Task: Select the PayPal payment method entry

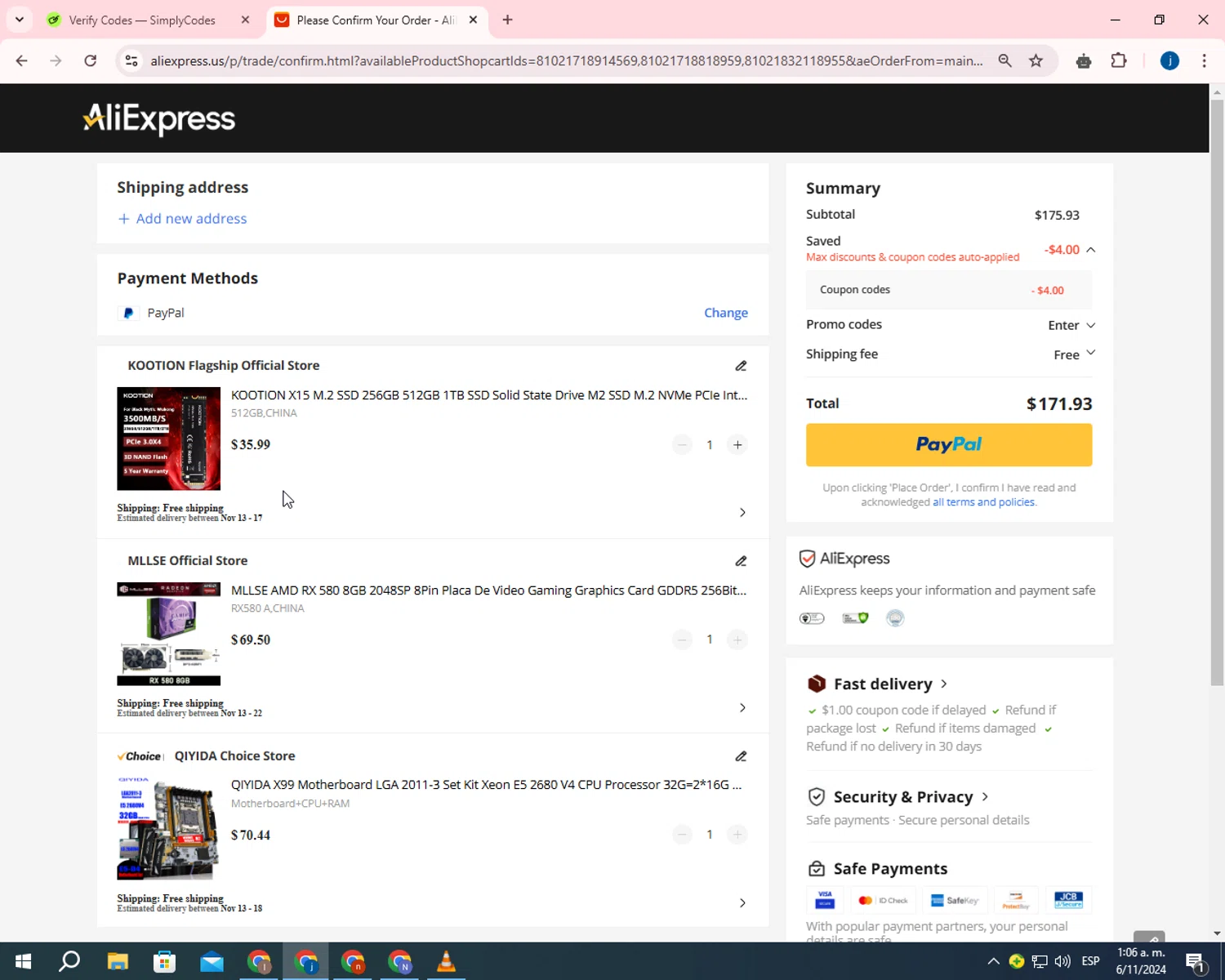Action: [x=152, y=313]
